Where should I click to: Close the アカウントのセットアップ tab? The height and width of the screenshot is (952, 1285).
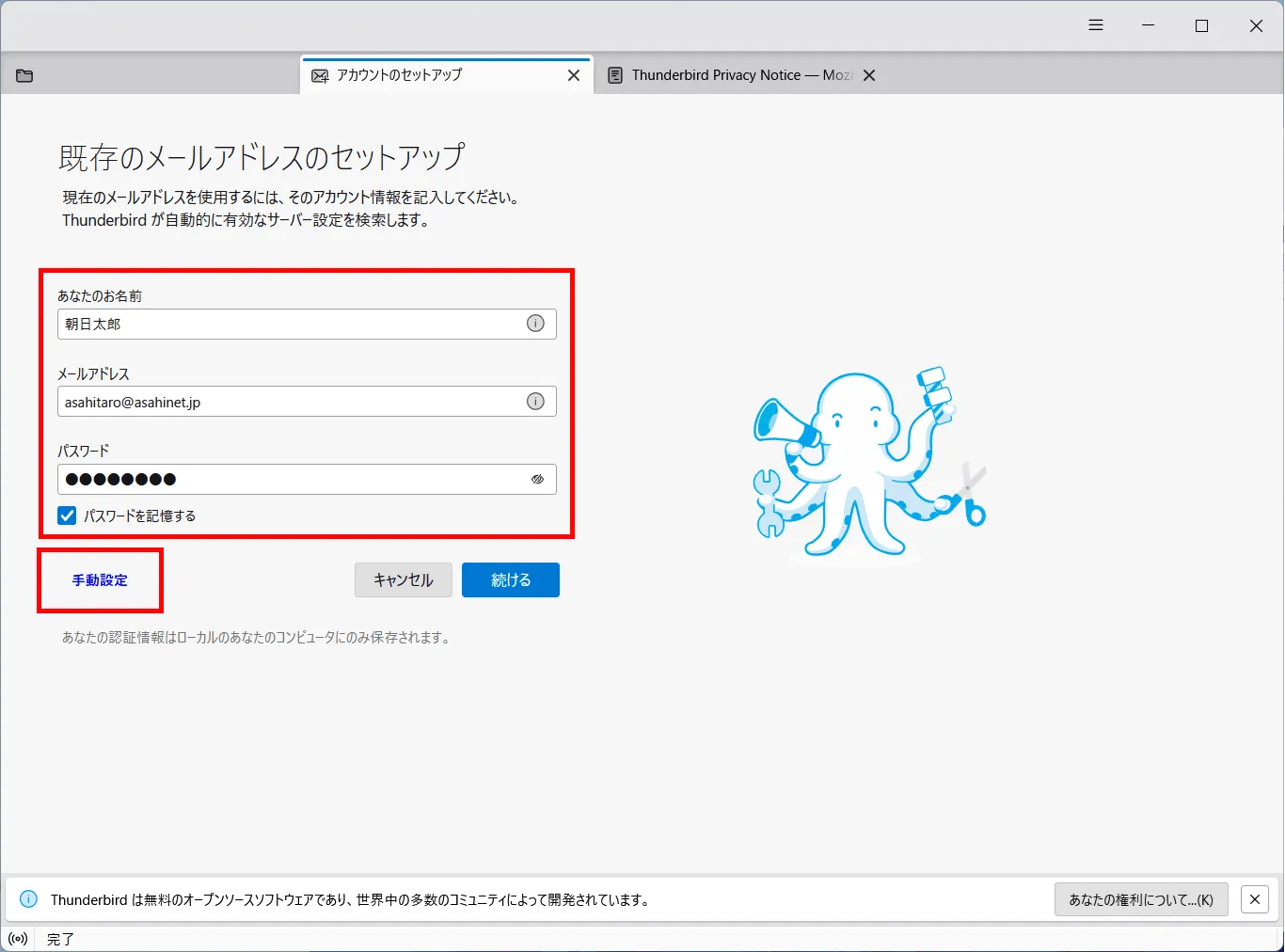(574, 75)
